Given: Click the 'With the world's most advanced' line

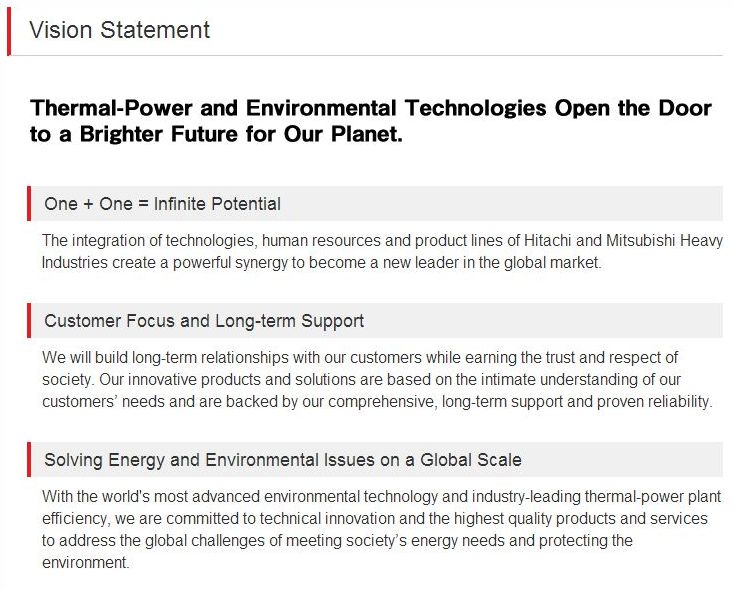Looking at the screenshot, I should click(382, 496).
